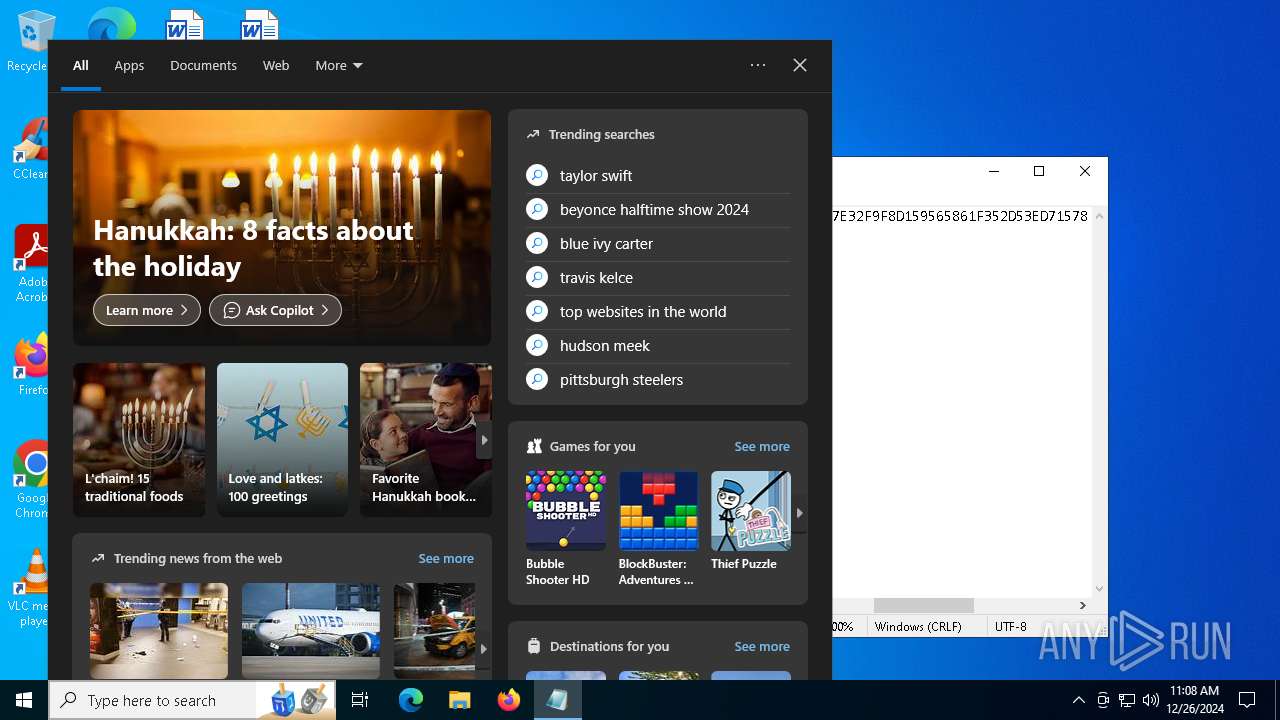This screenshot has width=1280, height=720.
Task: Open Bubble Shooter HD game
Action: (566, 529)
